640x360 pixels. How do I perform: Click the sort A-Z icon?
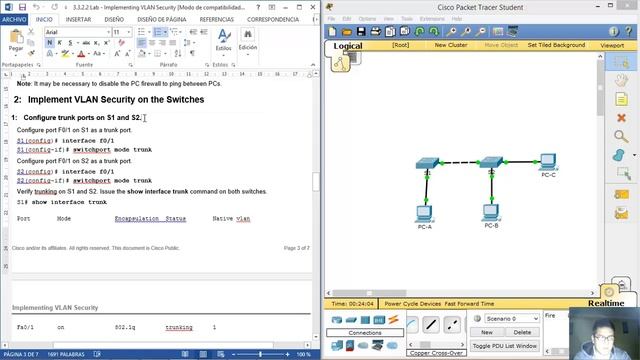[x=178, y=53]
